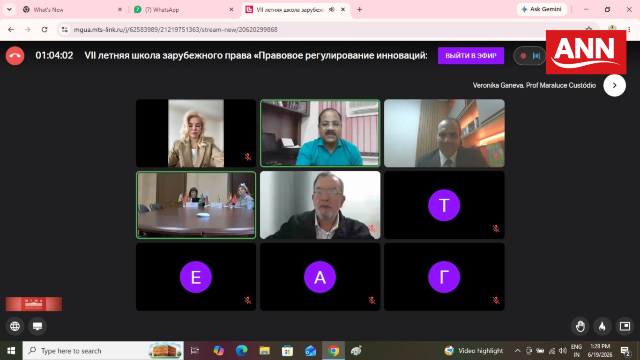
Task: Select the man with glasses video tile
Action: coord(320,205)
